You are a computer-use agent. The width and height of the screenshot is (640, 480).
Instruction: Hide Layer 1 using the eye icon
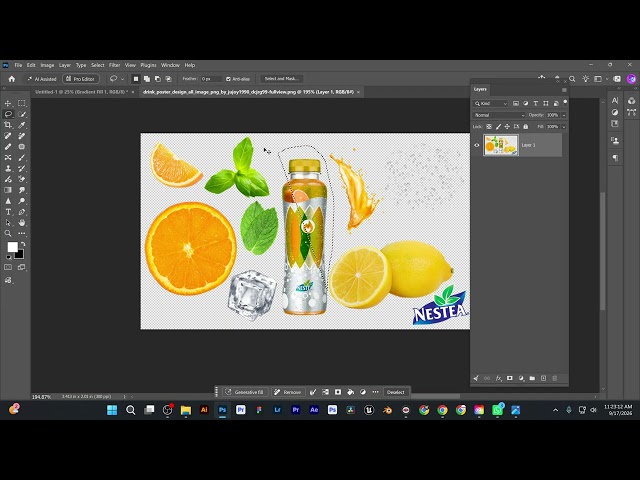[x=476, y=145]
